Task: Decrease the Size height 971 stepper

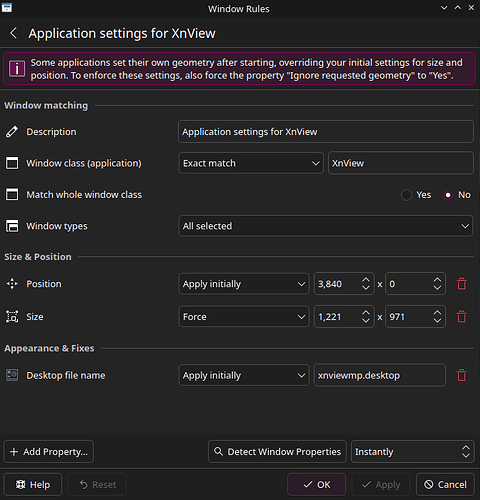Action: pos(437,321)
